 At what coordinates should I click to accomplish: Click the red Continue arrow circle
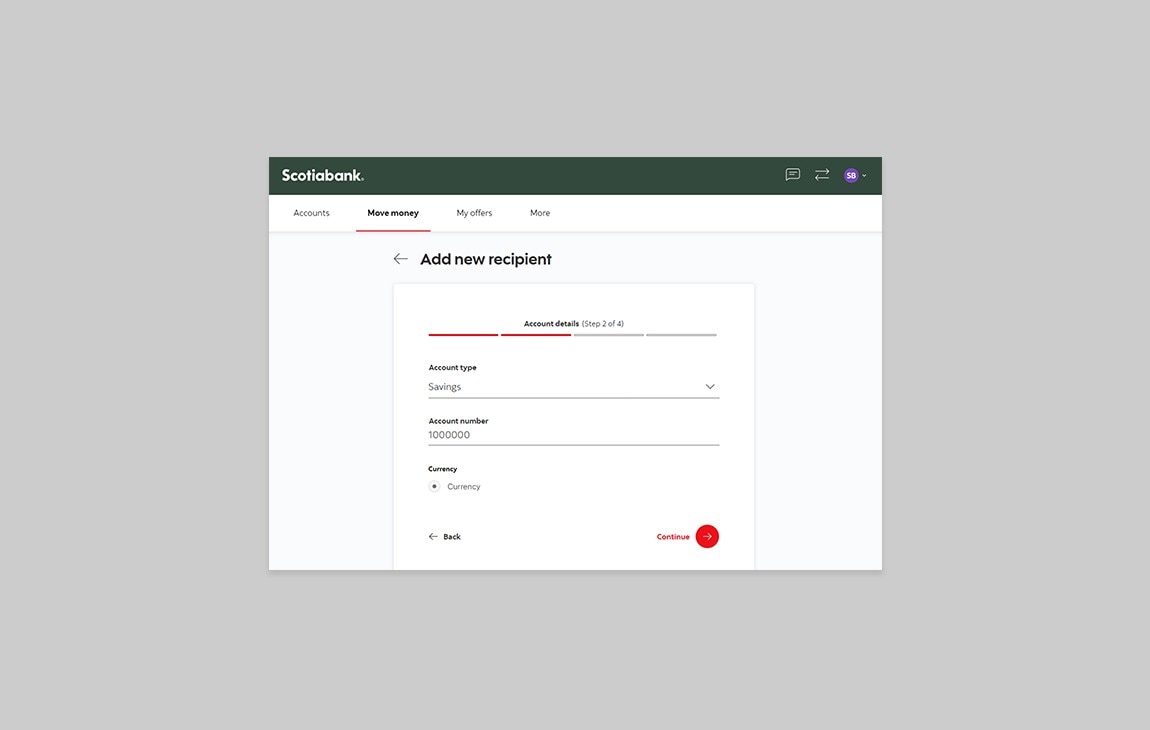(x=707, y=536)
